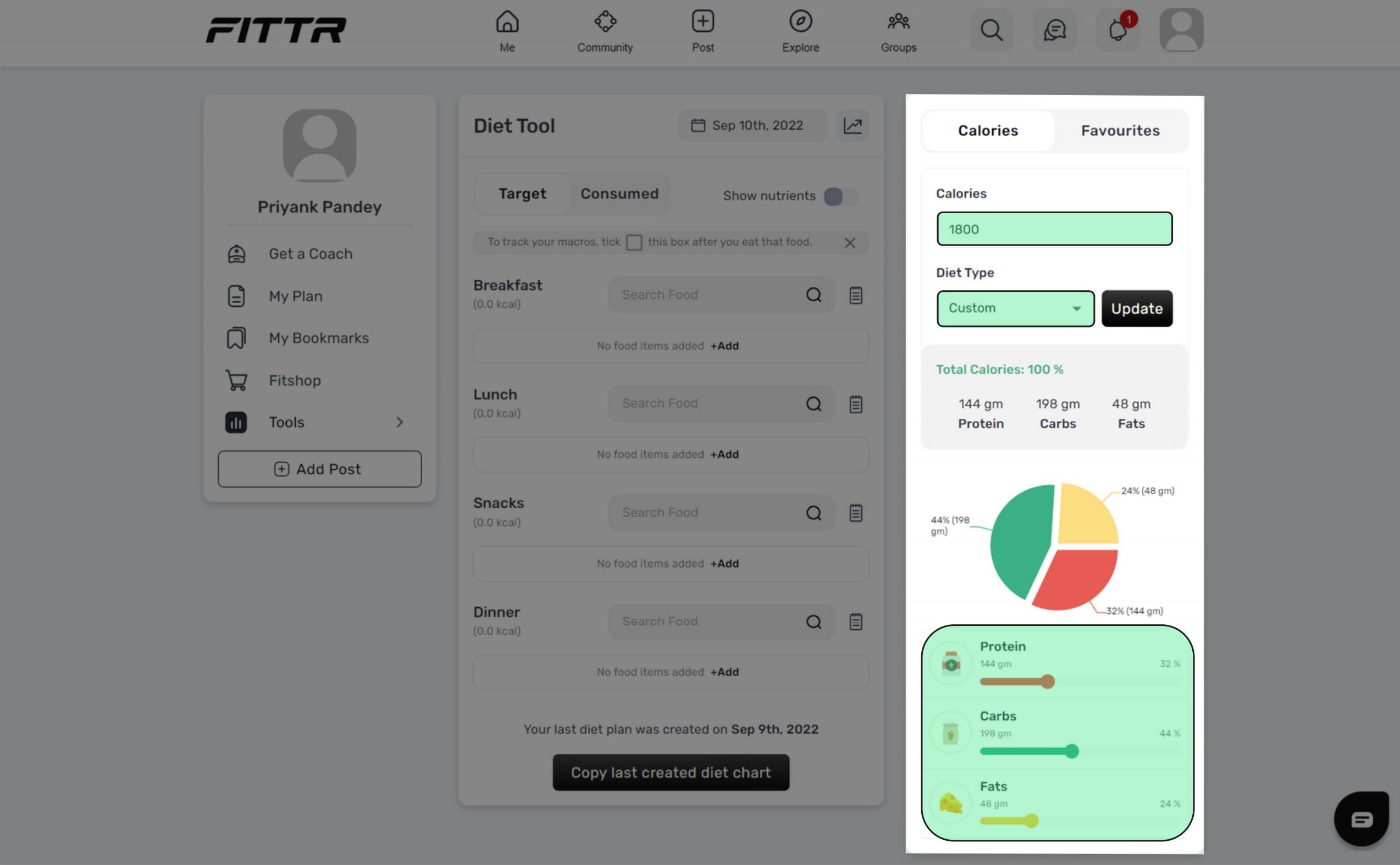1400x865 pixels.
Task: Click +Add under Lunch
Action: [724, 455]
